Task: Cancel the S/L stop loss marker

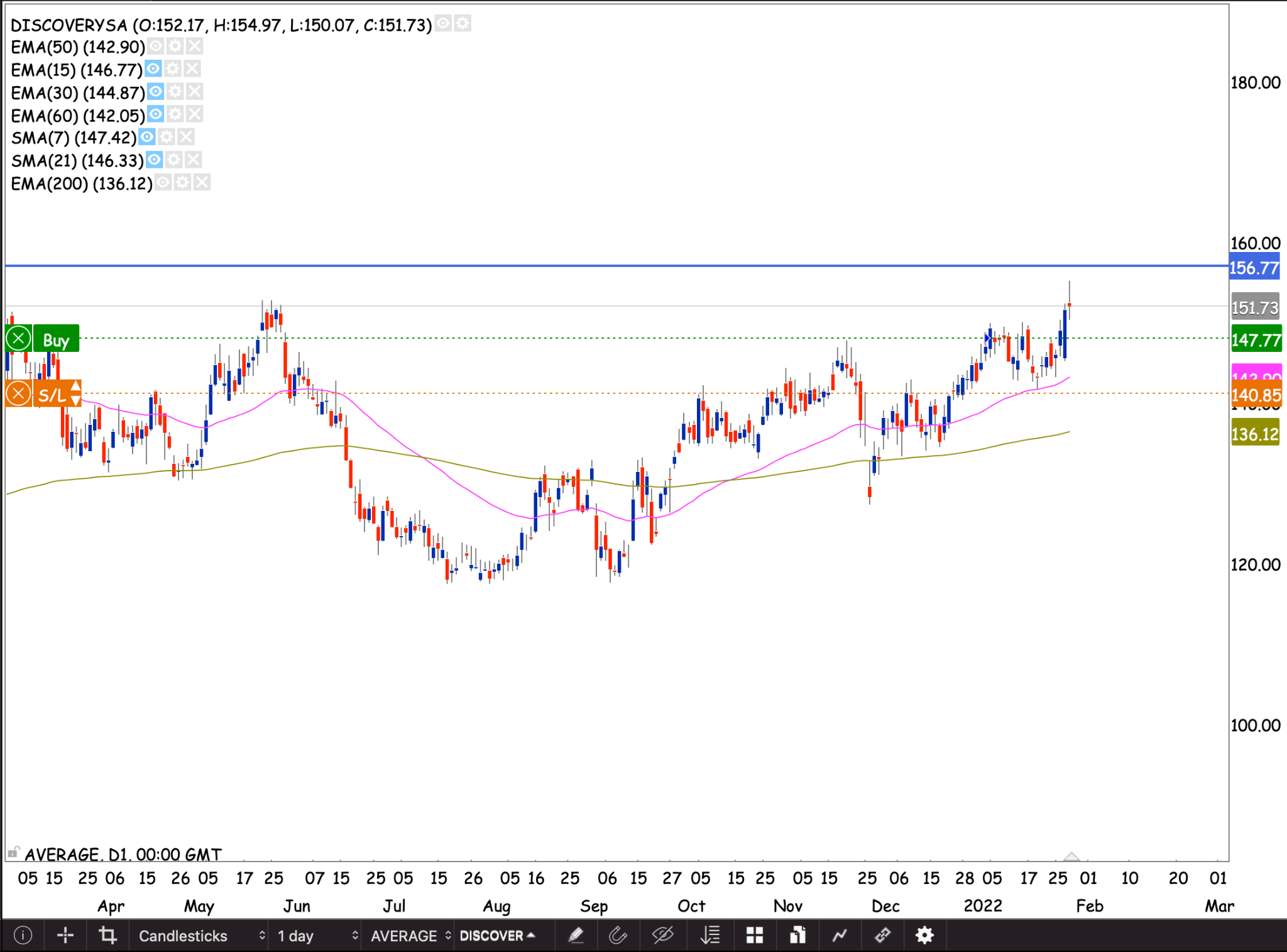Action: 19,394
